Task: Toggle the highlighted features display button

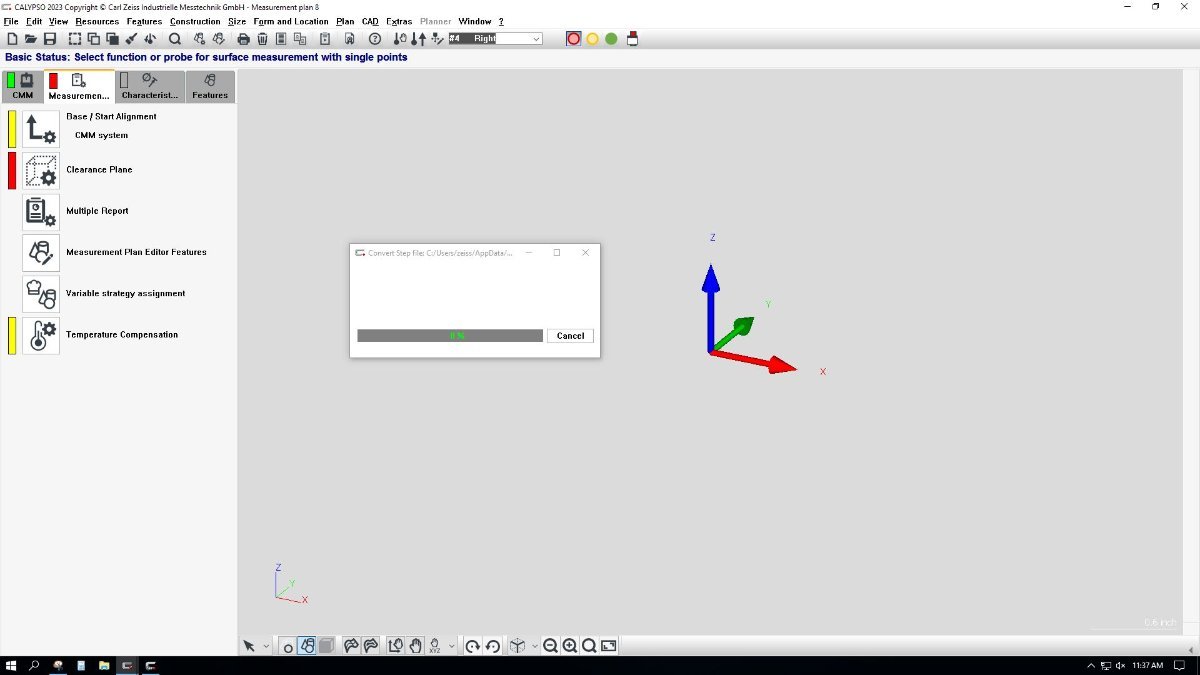Action: (x=307, y=646)
